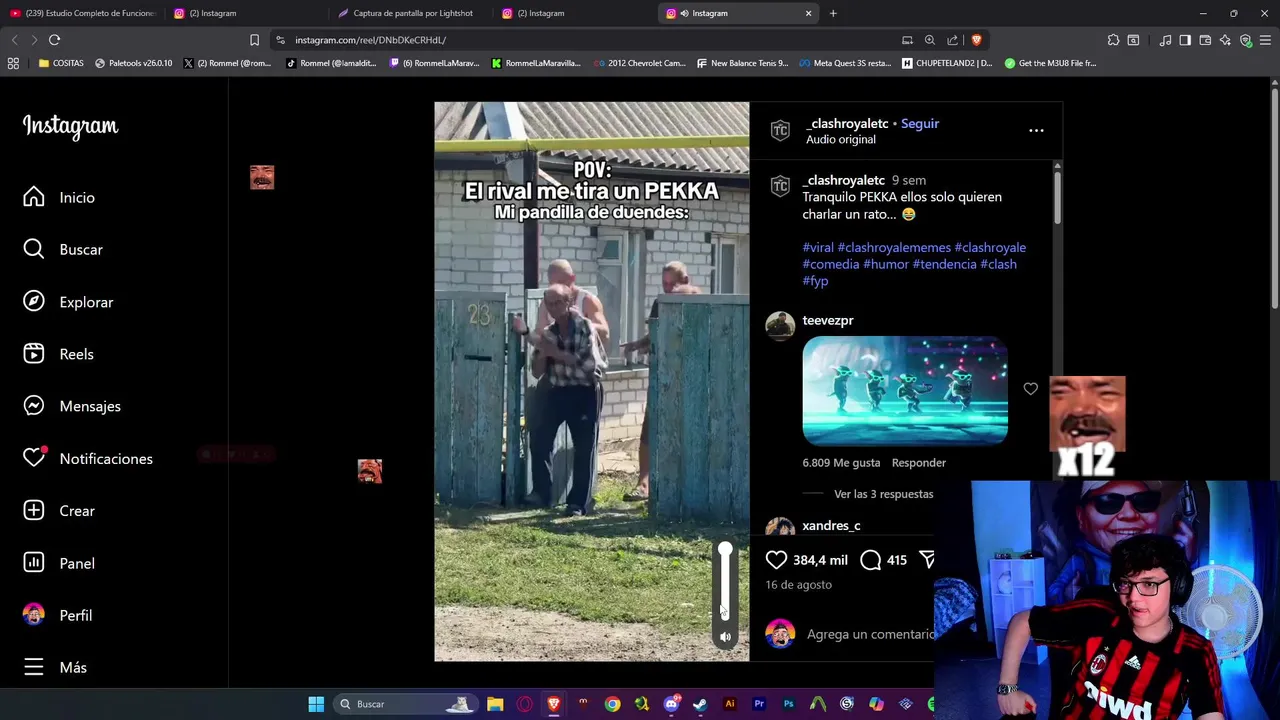Click the browser address bar URL
Image resolution: width=1280 pixels, height=720 pixels.
coord(370,40)
